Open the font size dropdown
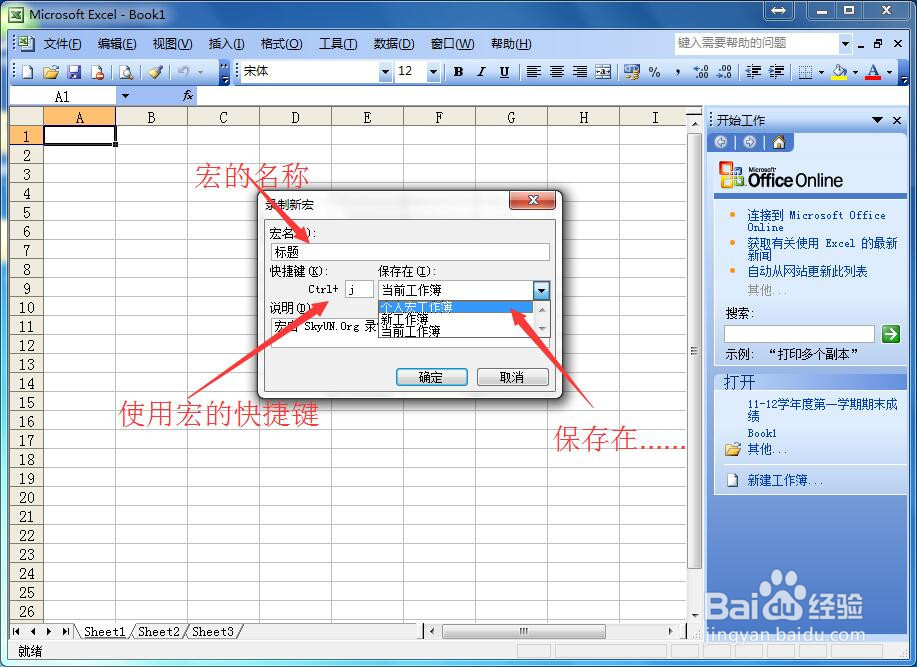 433,72
